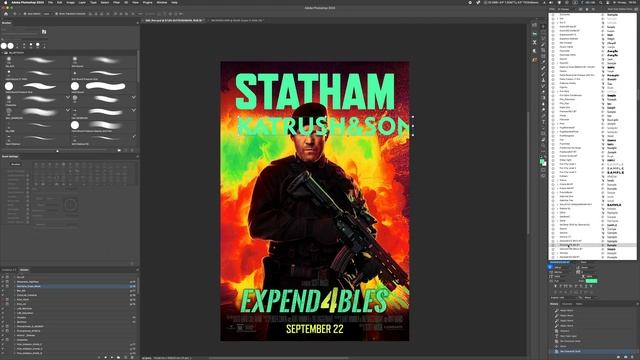Open the font family field in Character panel
The width and height of the screenshot is (640, 360).
point(564,262)
